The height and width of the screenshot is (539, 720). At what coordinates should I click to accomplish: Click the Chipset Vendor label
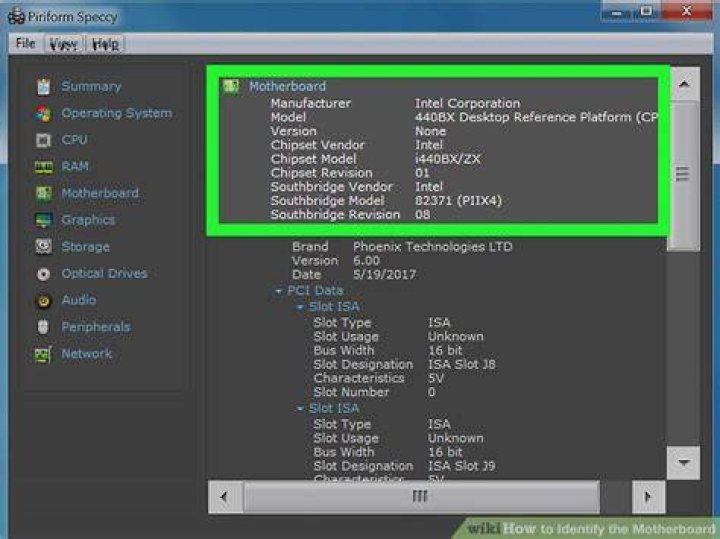click(317, 145)
